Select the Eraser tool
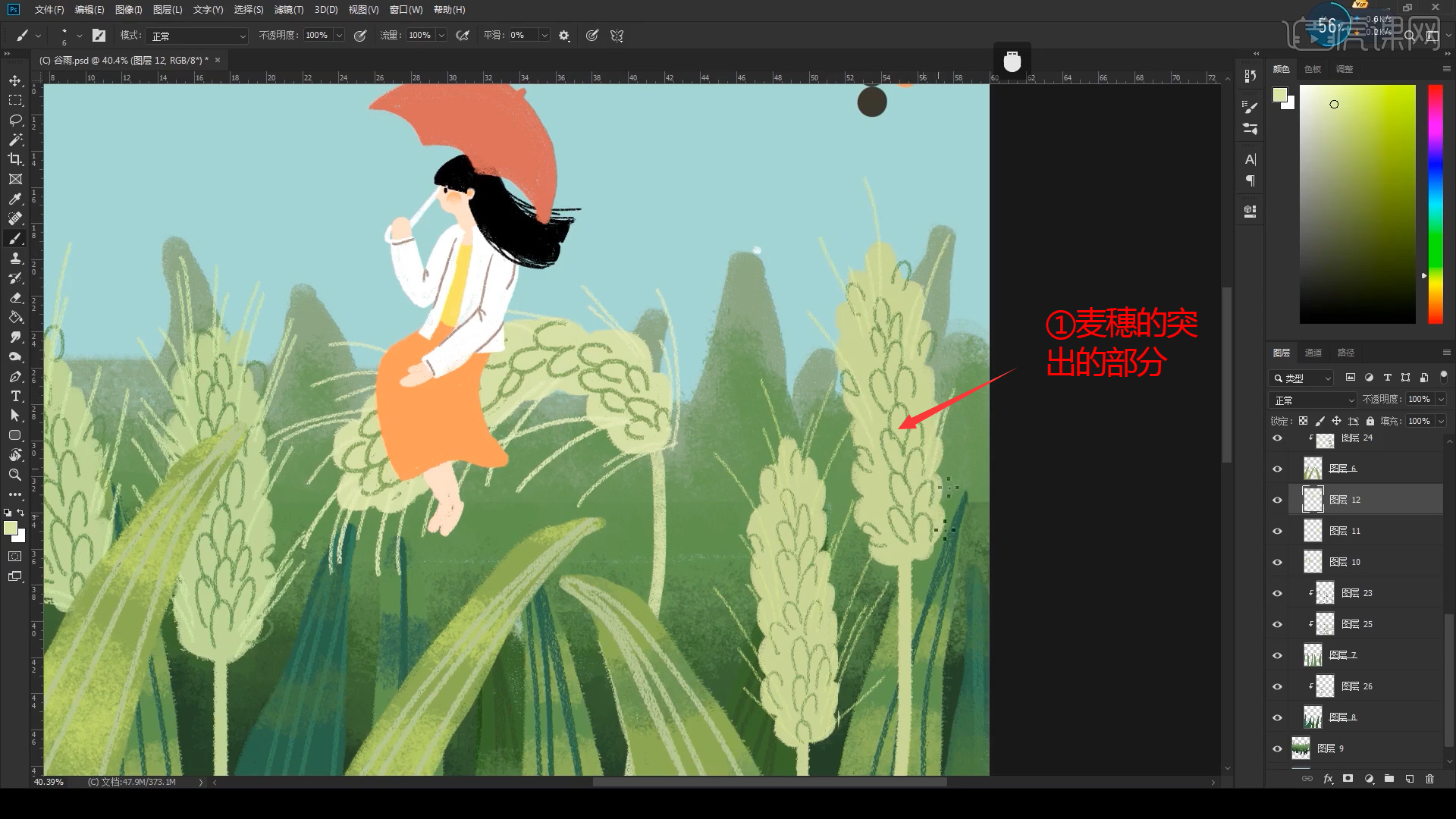Viewport: 1456px width, 819px height. click(x=15, y=297)
